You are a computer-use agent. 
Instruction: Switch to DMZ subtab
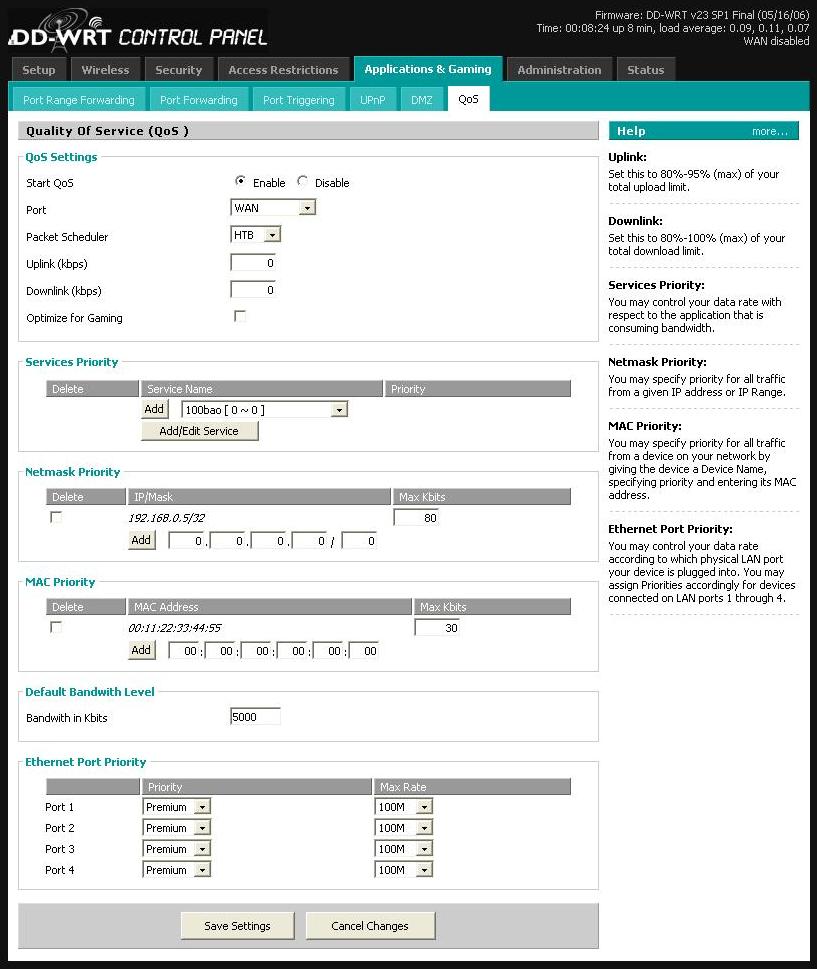click(421, 99)
